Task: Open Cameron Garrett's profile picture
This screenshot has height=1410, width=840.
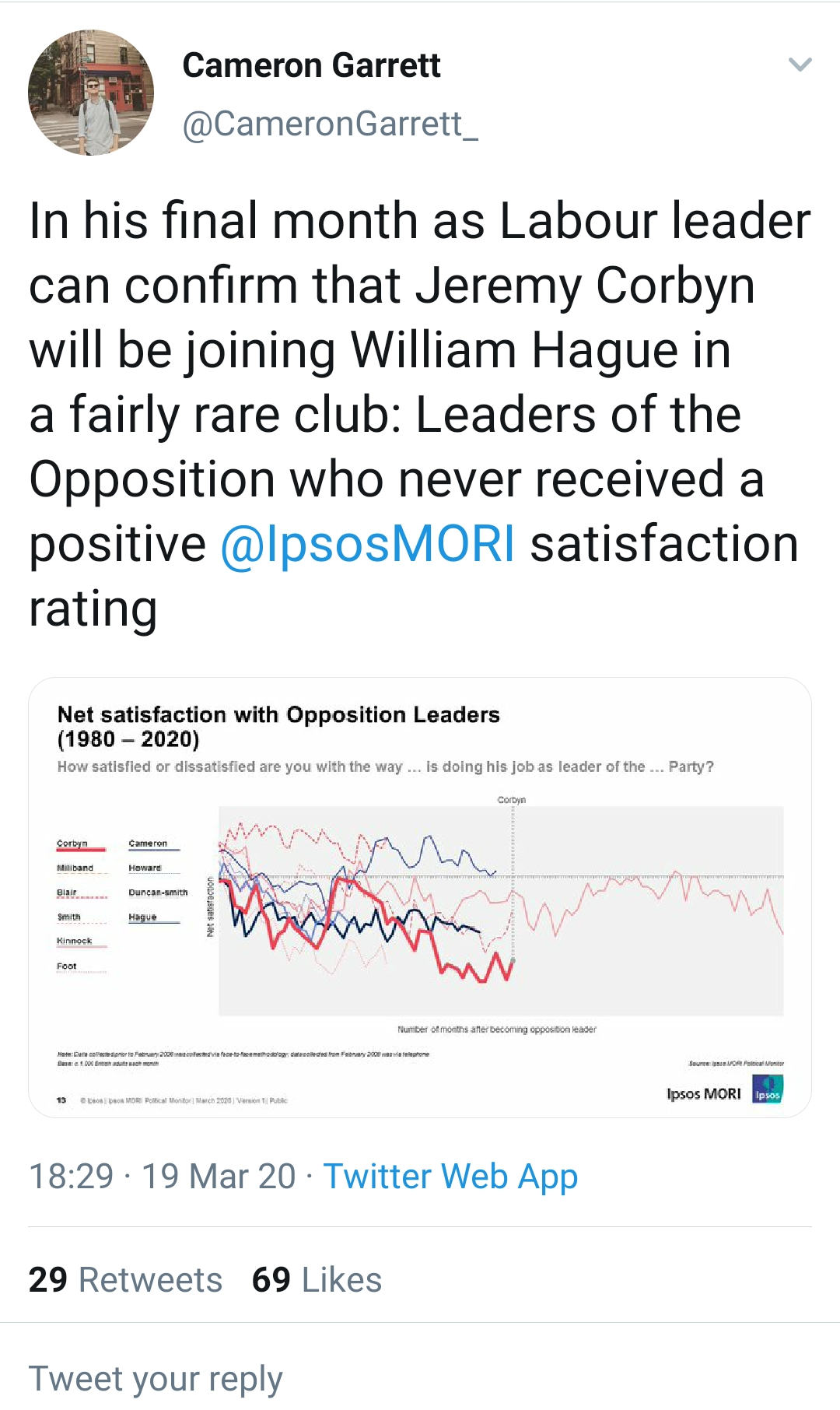Action: point(90,93)
